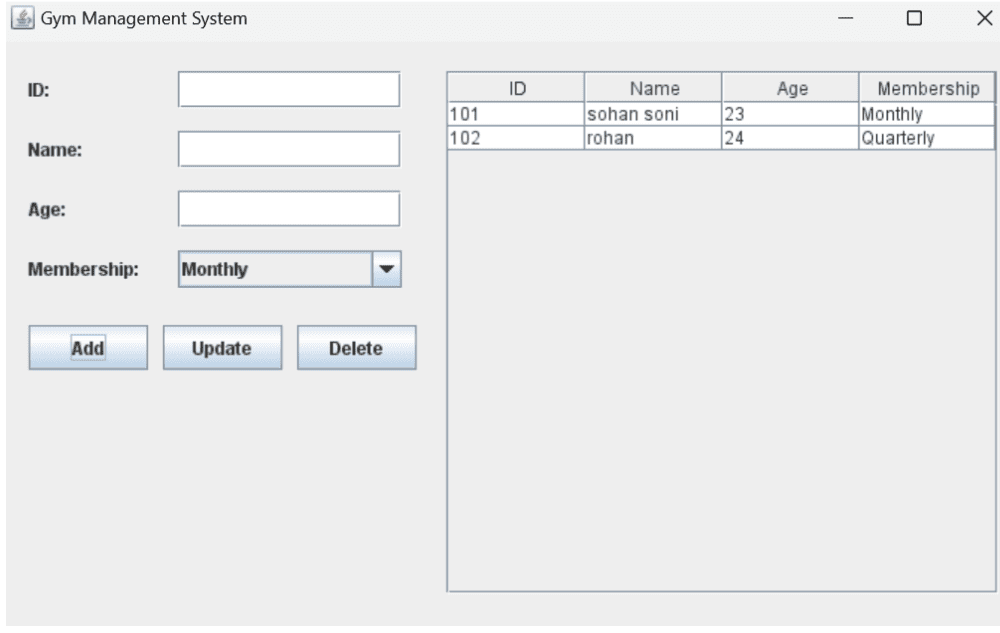Select the cell reading rohan
Image resolution: width=1000 pixels, height=633 pixels.
coord(653,138)
